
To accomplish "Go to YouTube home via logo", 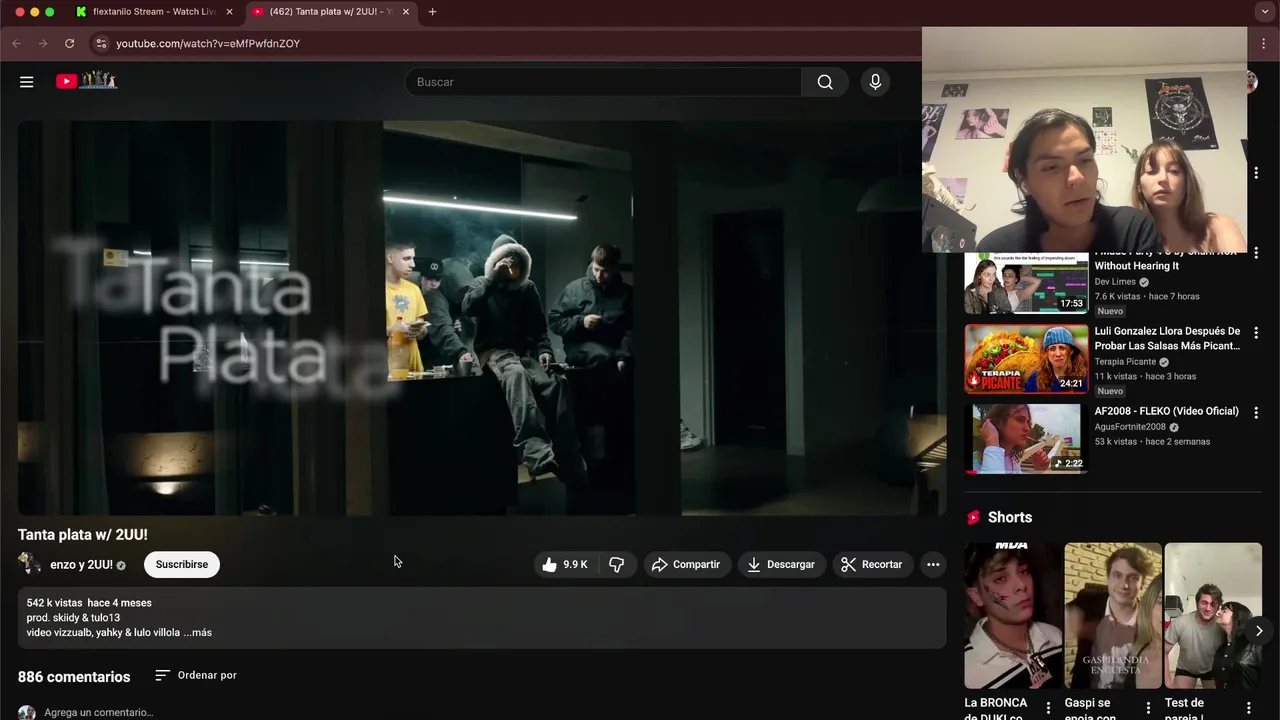I will click(86, 81).
